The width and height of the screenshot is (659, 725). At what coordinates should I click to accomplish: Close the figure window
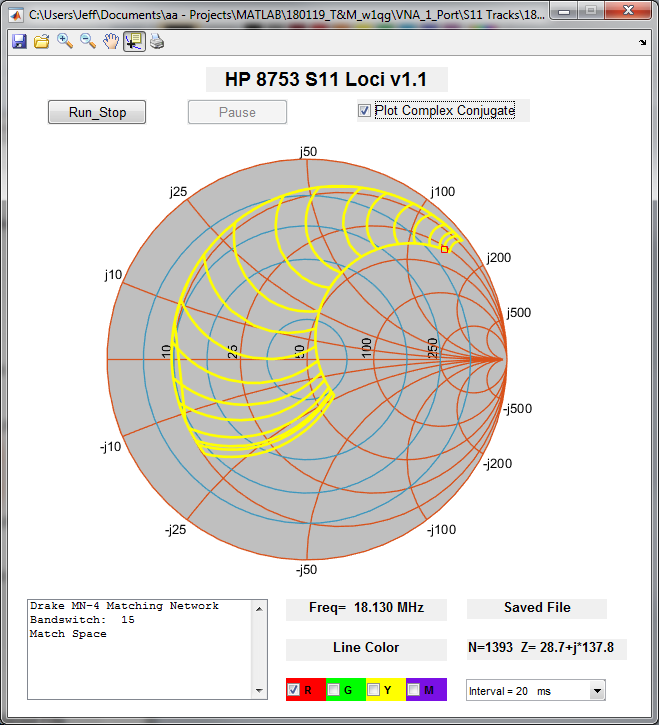point(628,11)
